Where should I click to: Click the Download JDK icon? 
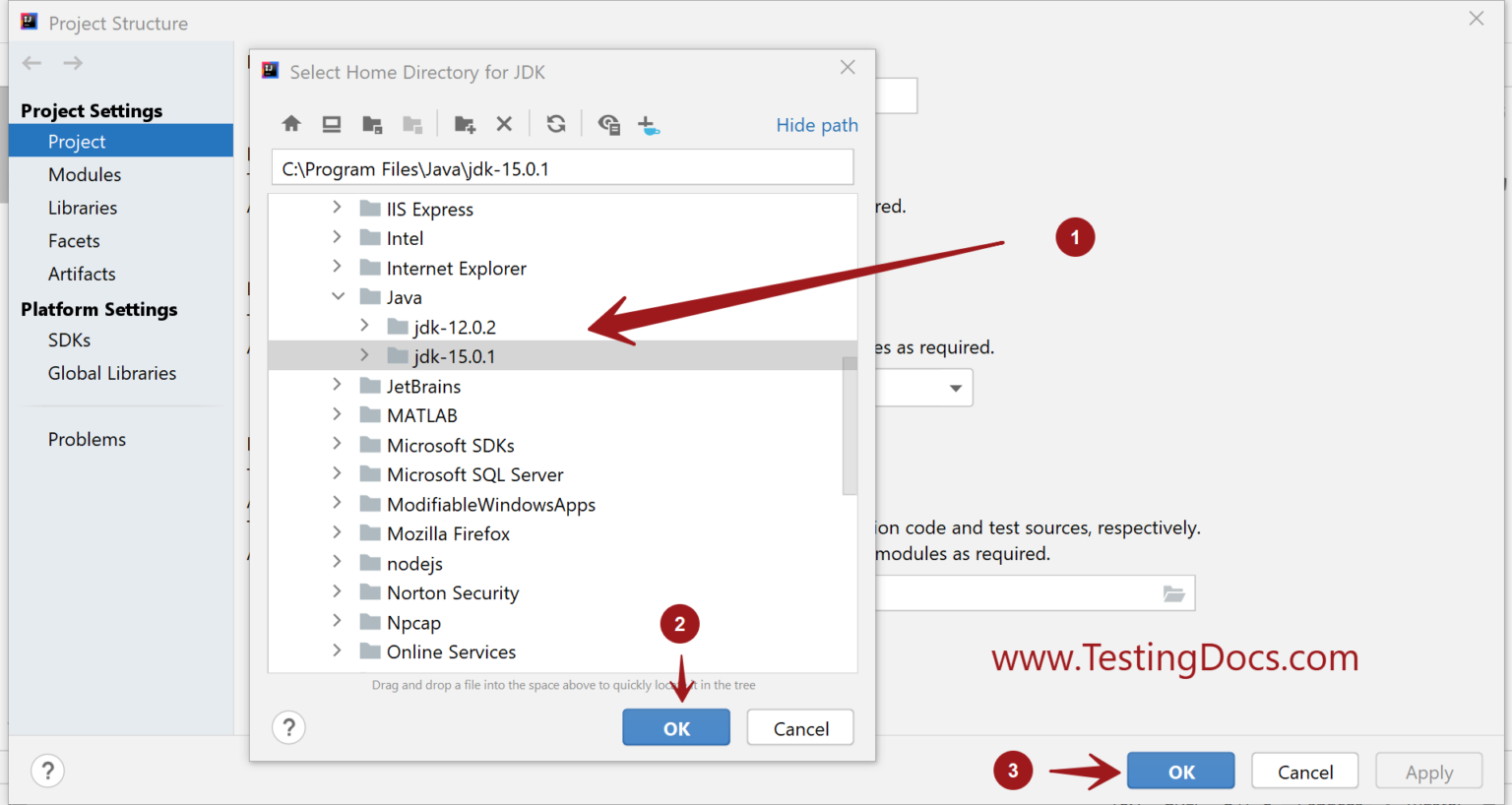coord(648,124)
